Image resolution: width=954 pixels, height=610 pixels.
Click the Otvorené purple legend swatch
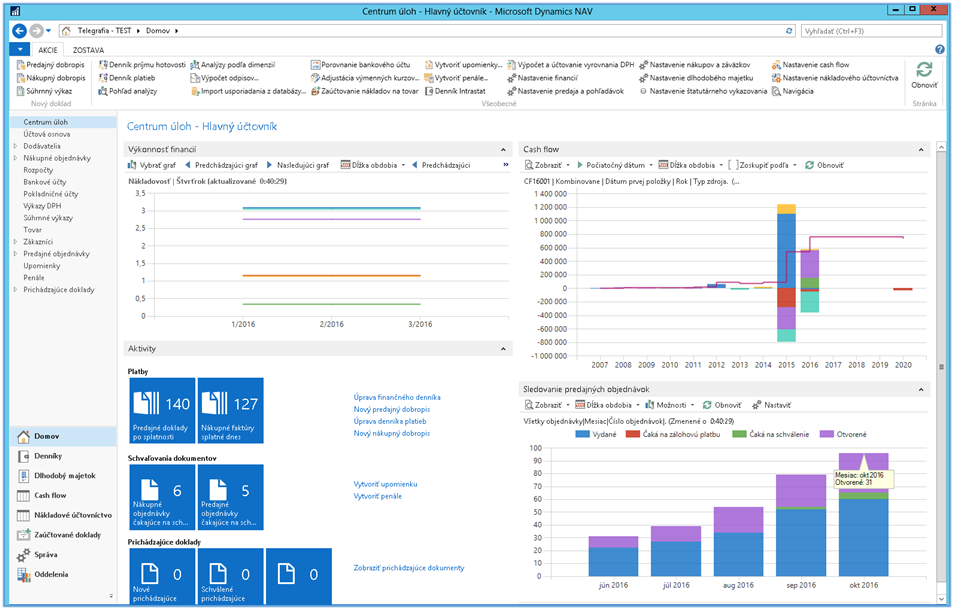pos(827,434)
